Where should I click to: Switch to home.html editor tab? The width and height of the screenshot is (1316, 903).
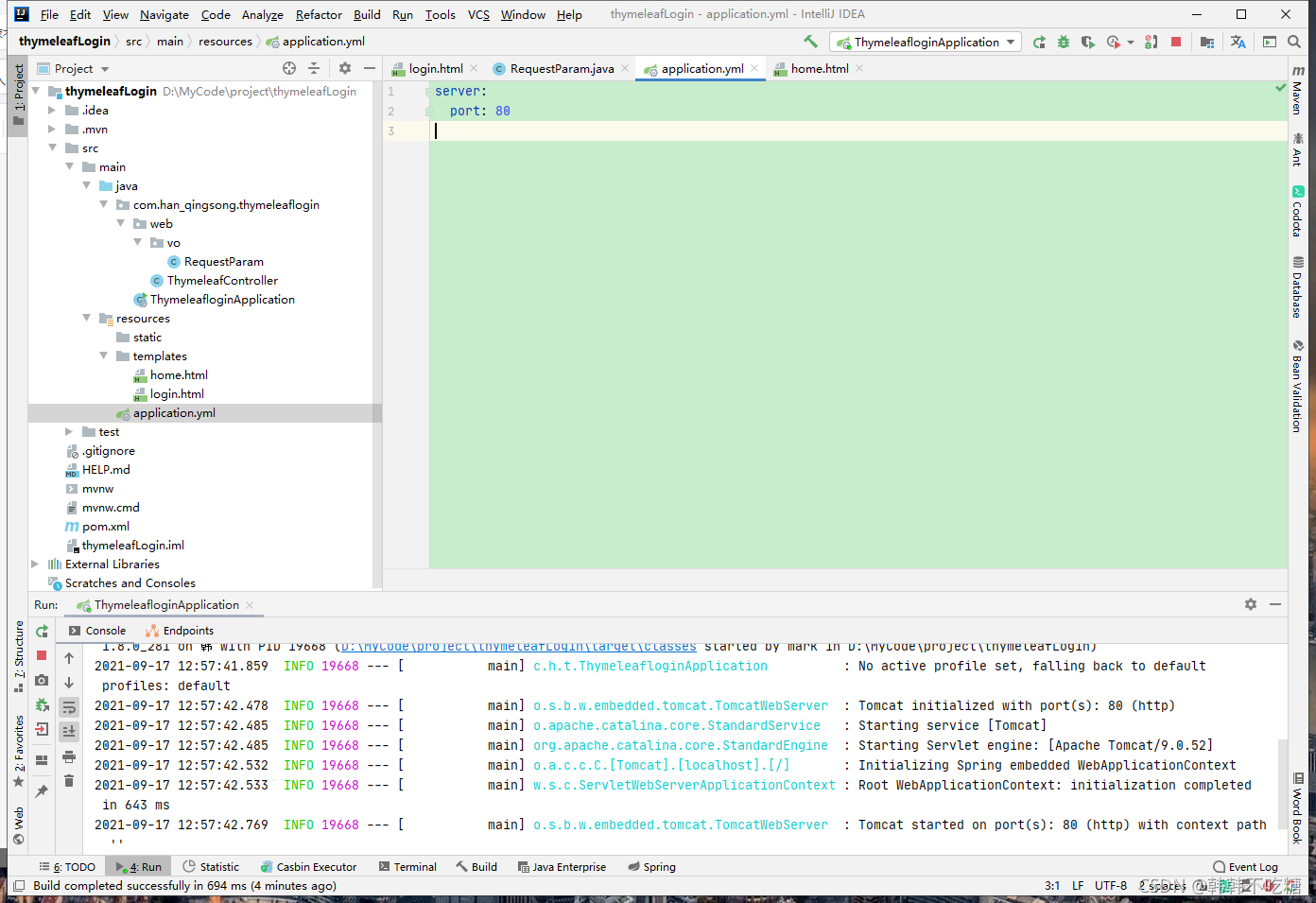(820, 68)
